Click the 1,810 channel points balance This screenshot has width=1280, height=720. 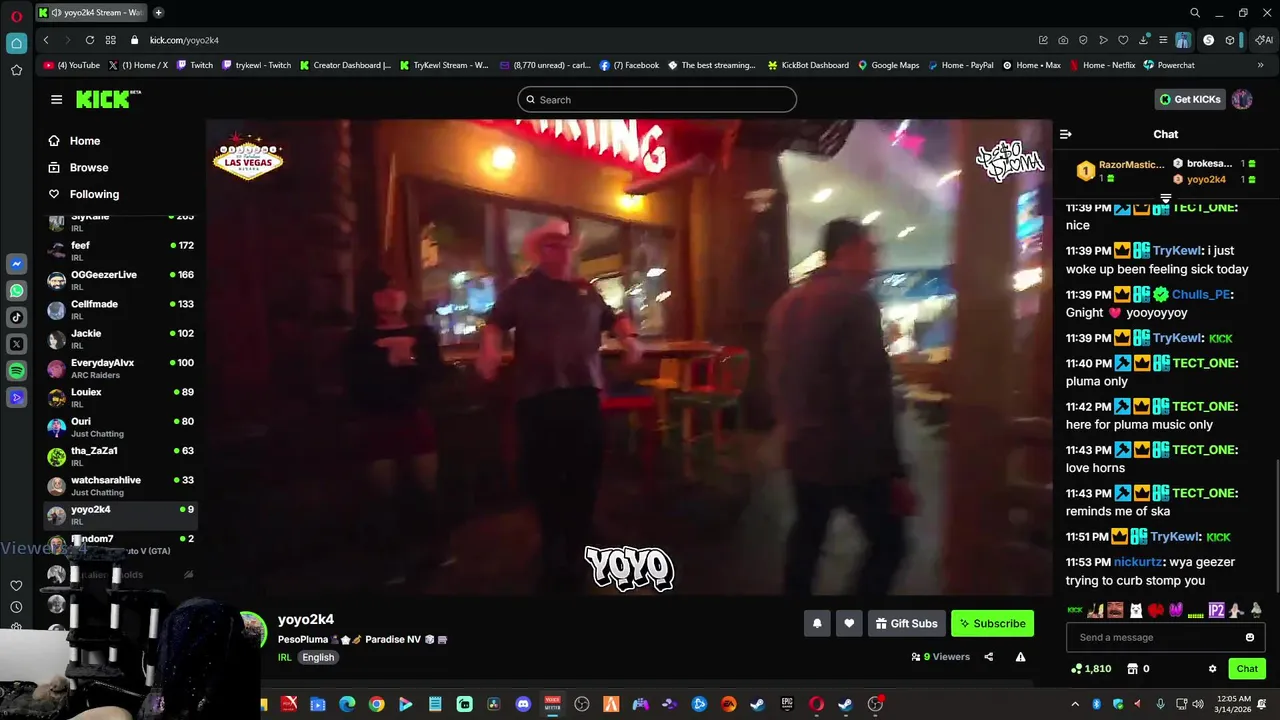pos(1091,669)
